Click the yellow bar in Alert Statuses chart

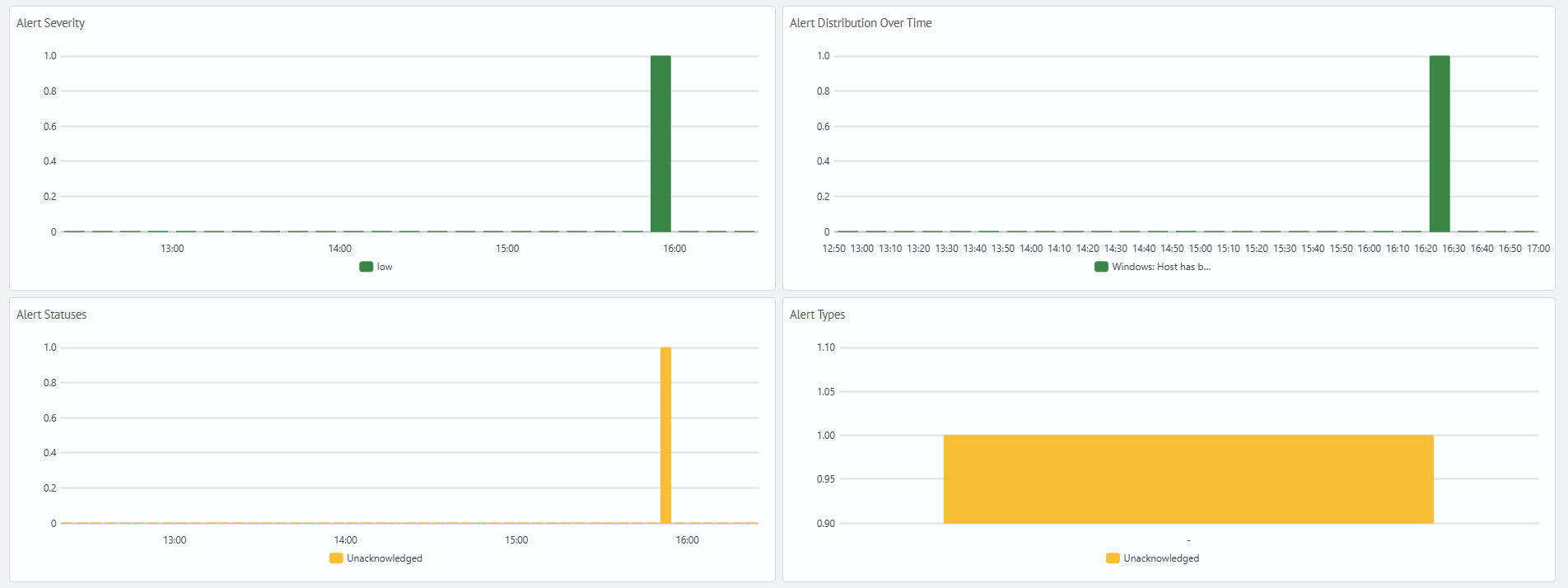point(665,435)
